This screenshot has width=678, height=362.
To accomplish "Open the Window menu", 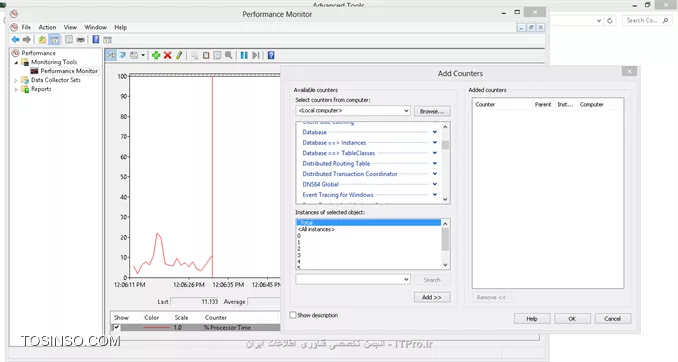I will (95, 27).
